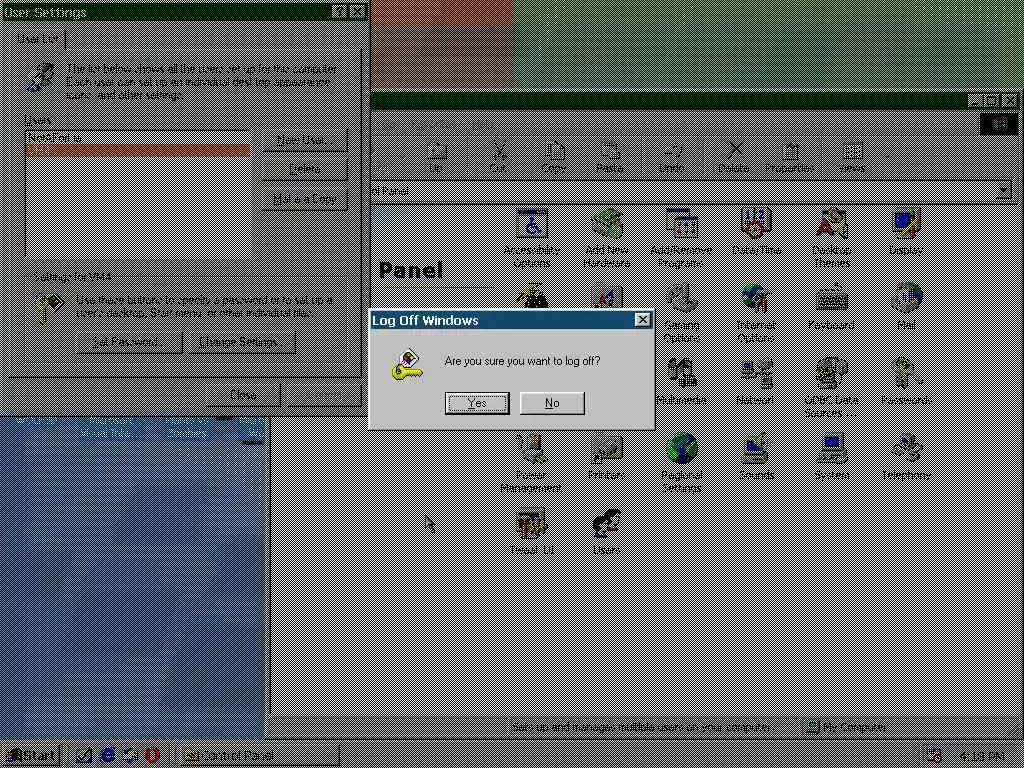Open Network control panel icon
1024x768 pixels.
(x=756, y=382)
